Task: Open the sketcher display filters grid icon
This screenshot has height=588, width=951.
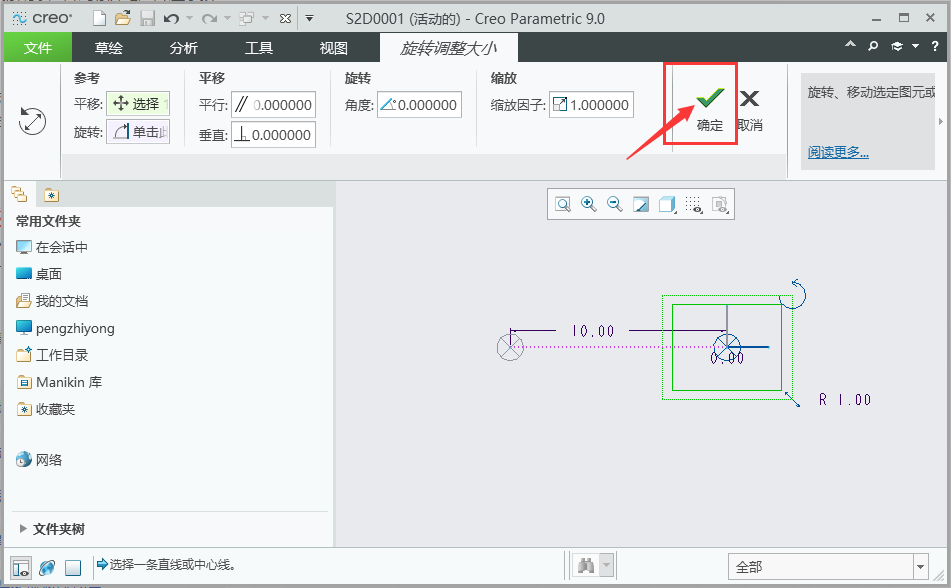Action: point(693,204)
